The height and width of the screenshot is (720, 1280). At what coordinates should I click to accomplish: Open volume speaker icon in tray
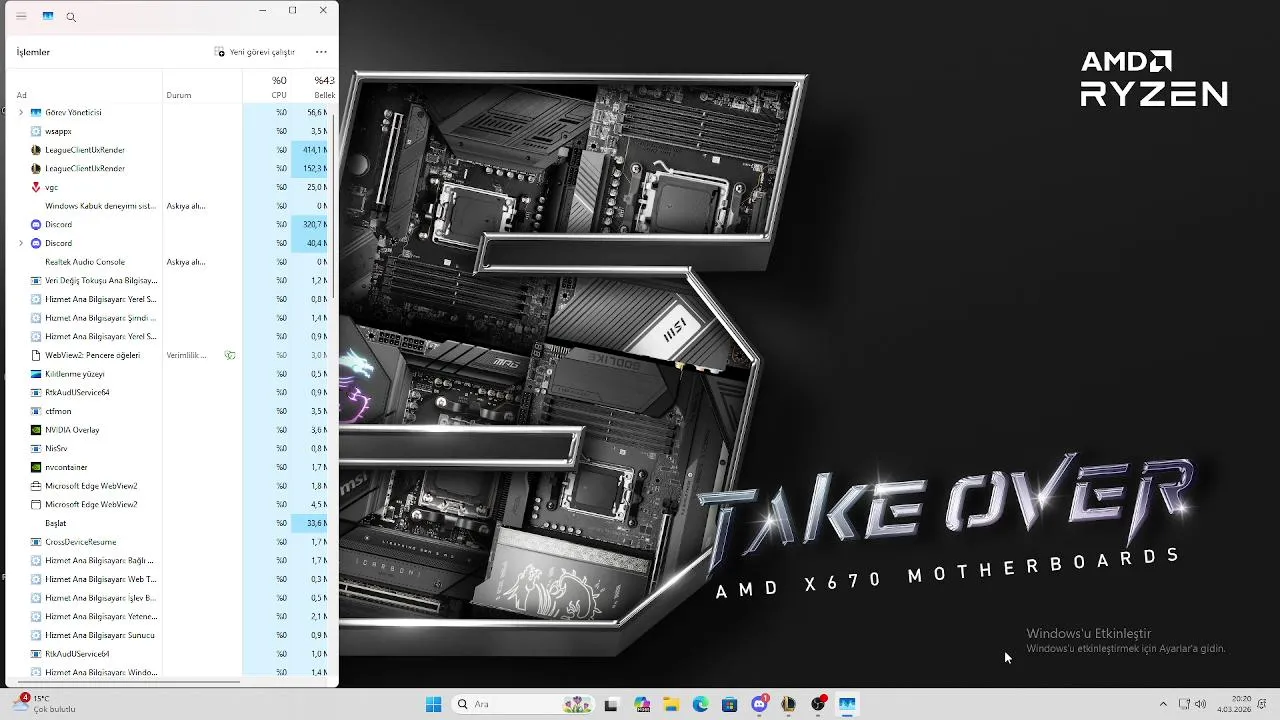pyautogui.click(x=1200, y=704)
